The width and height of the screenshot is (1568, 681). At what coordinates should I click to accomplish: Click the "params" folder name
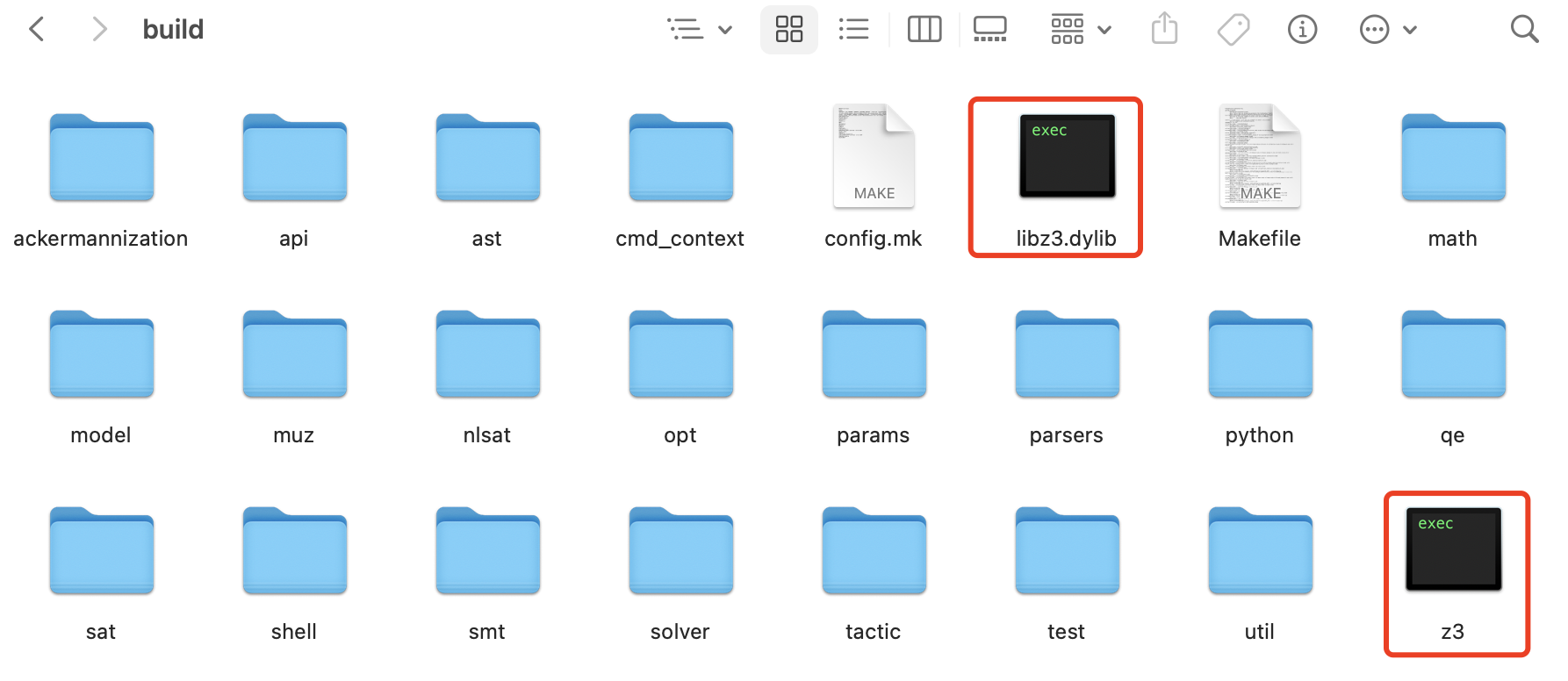tap(874, 435)
